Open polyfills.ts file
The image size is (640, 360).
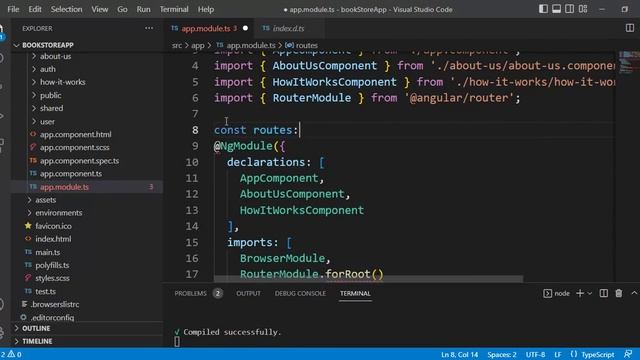(52, 265)
